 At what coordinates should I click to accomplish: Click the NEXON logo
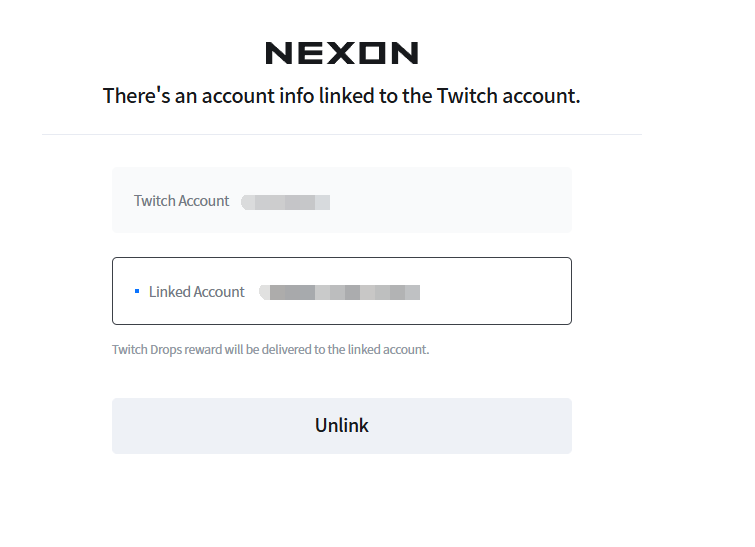[x=342, y=53]
